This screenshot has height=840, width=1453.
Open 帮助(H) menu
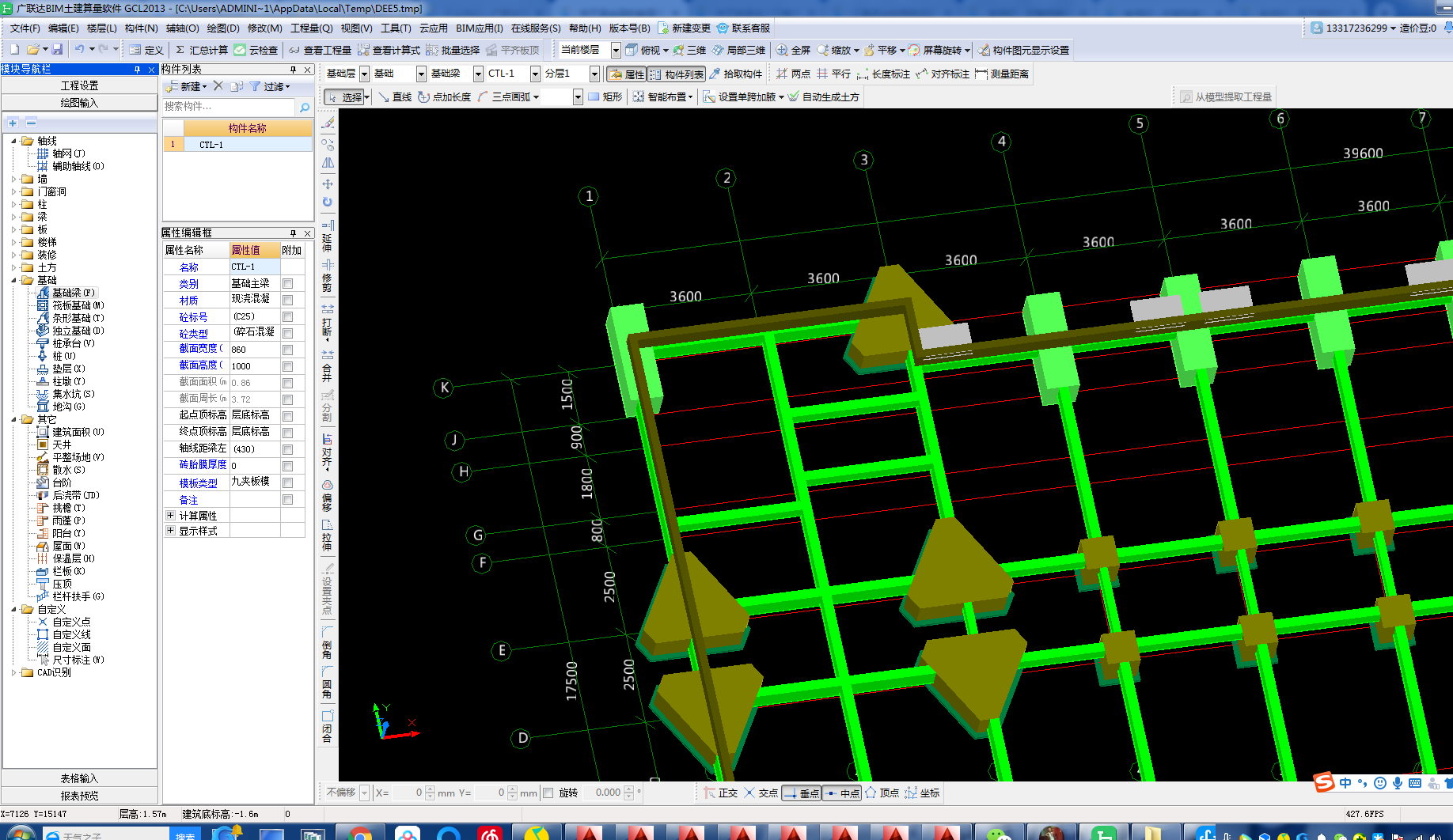coord(585,28)
